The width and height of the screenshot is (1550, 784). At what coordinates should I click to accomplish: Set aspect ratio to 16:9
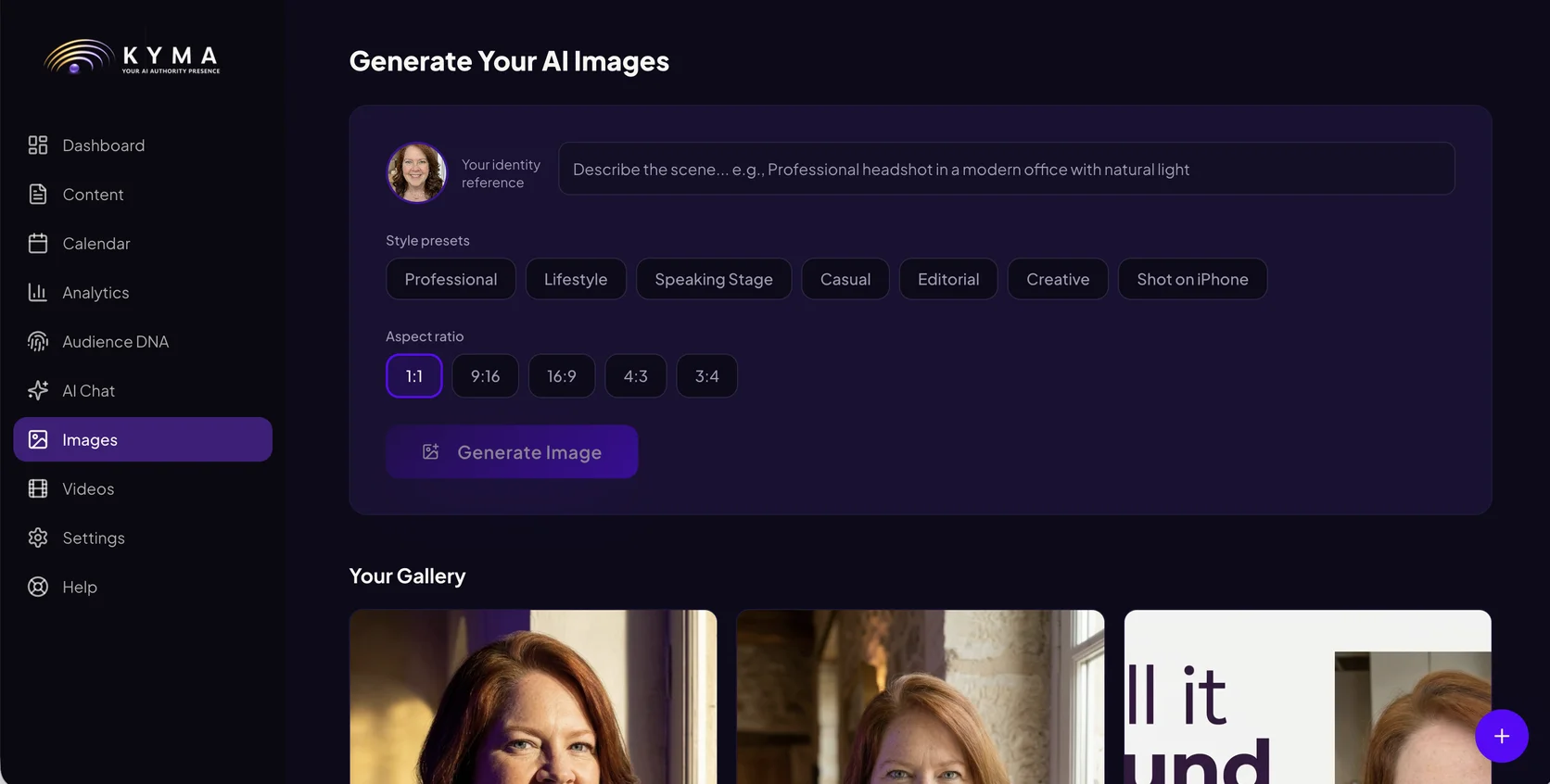pos(562,376)
